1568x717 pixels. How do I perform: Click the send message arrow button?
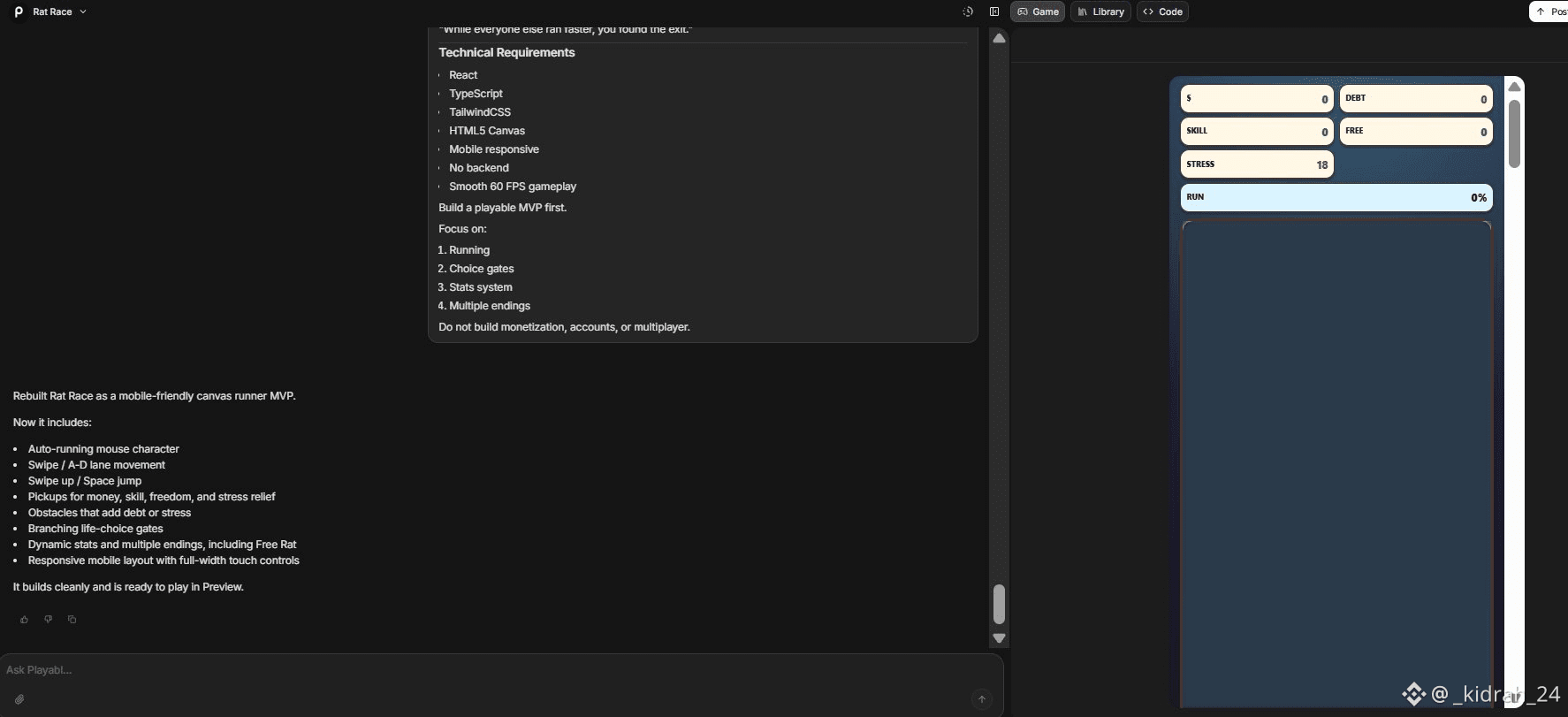[x=981, y=699]
